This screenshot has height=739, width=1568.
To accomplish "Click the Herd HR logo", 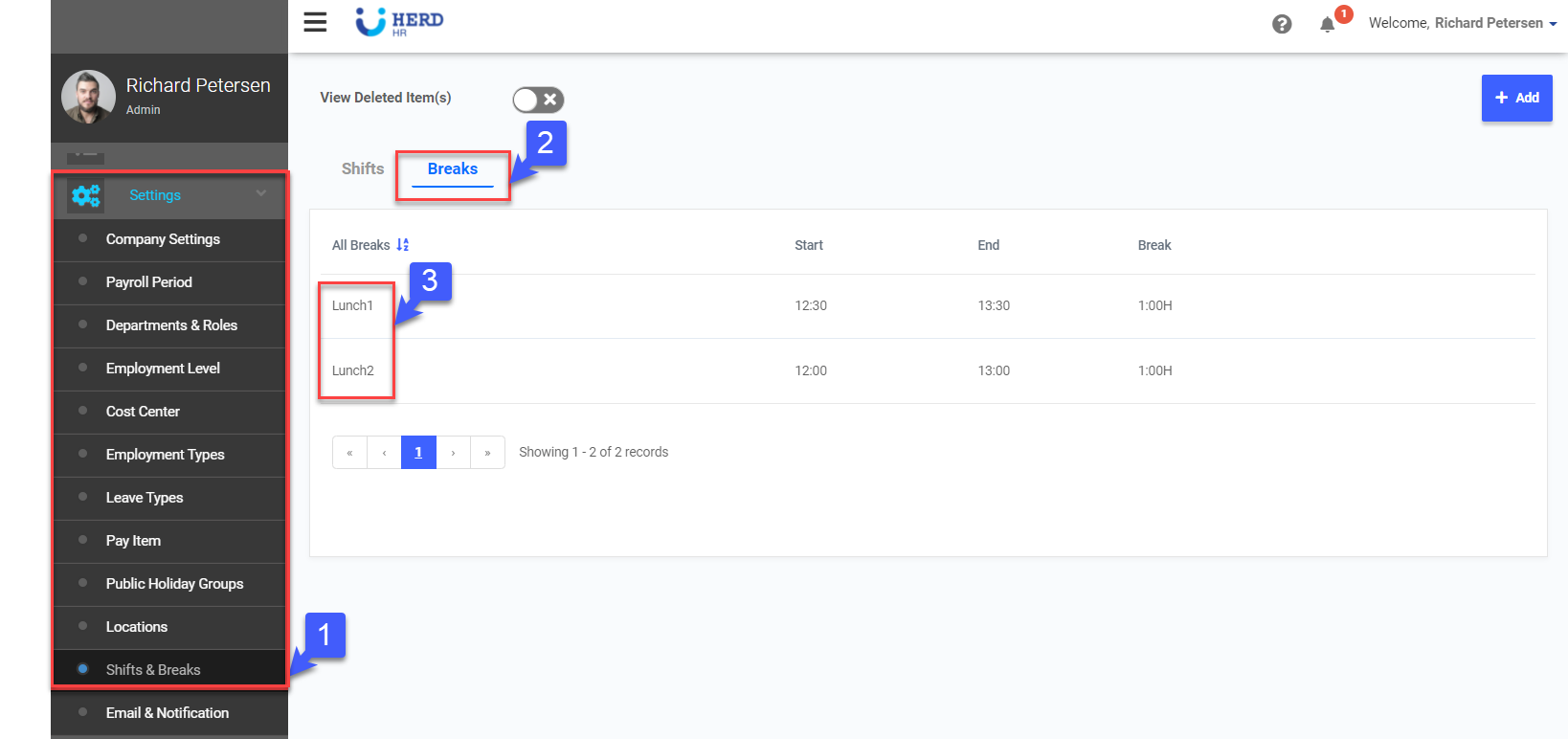I will coord(399,22).
